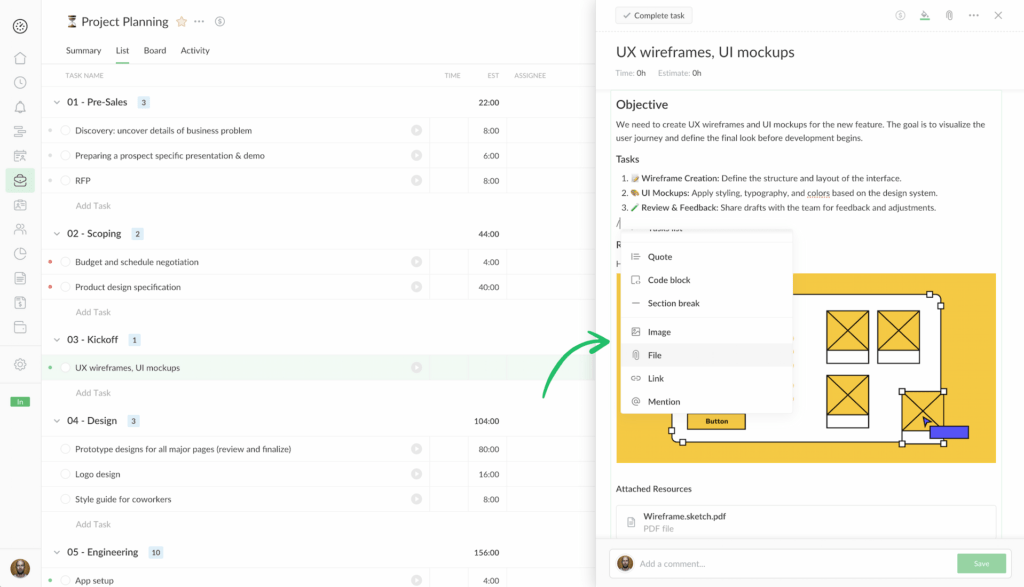Toggle completion circle for Budget and schedule negotiation
This screenshot has width=1024, height=587.
(65, 262)
